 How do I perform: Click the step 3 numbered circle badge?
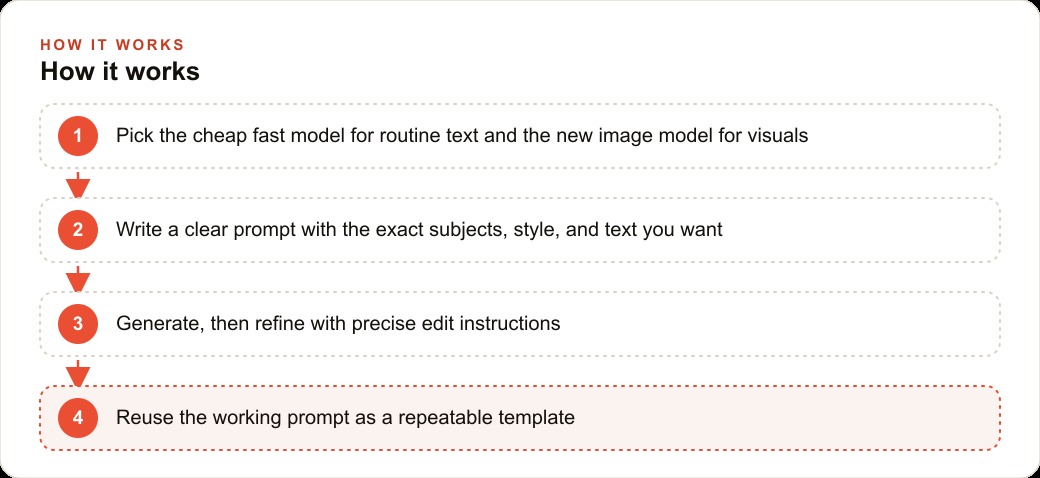coord(78,324)
